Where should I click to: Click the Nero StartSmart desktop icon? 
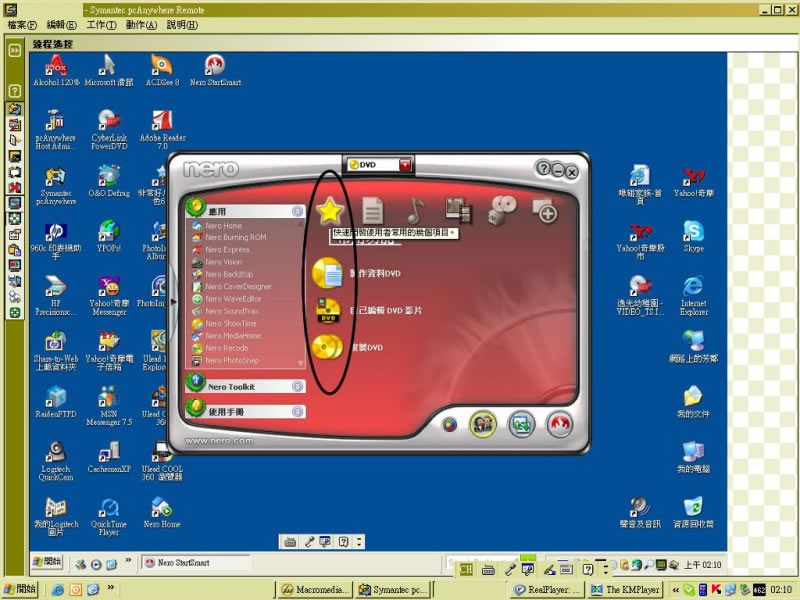(x=215, y=70)
